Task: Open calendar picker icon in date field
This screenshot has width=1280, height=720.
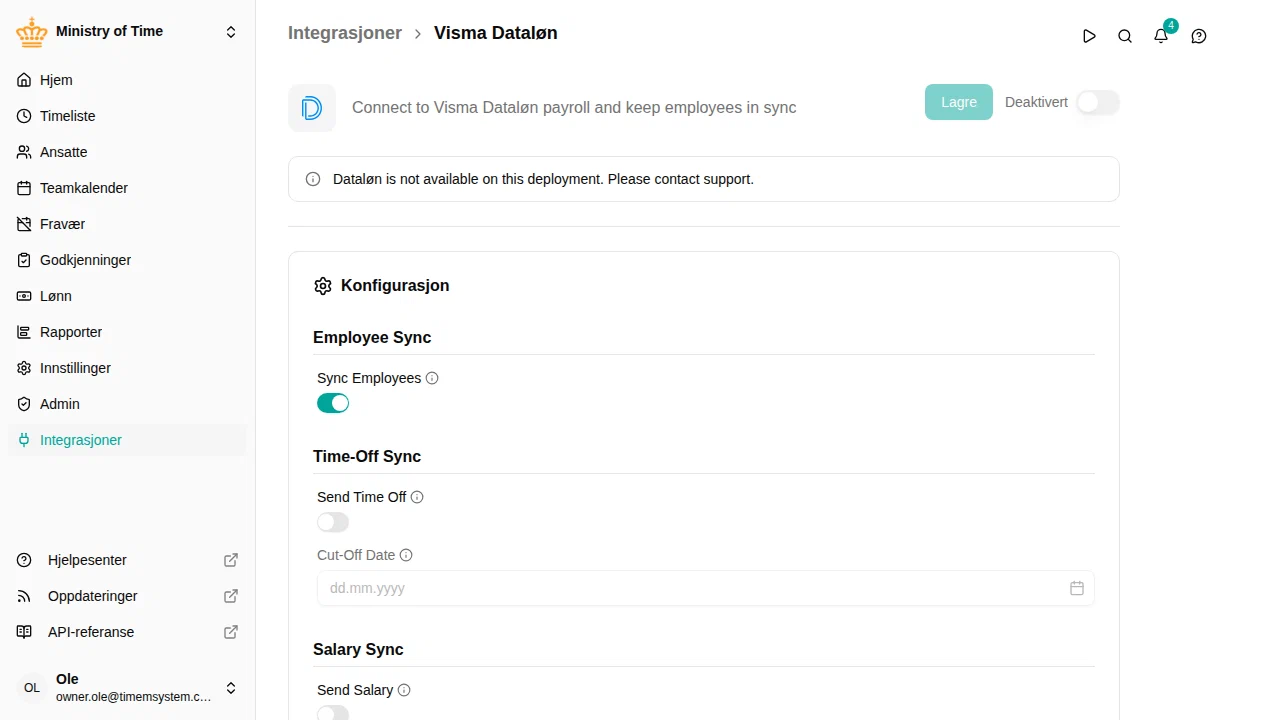Action: (1077, 588)
